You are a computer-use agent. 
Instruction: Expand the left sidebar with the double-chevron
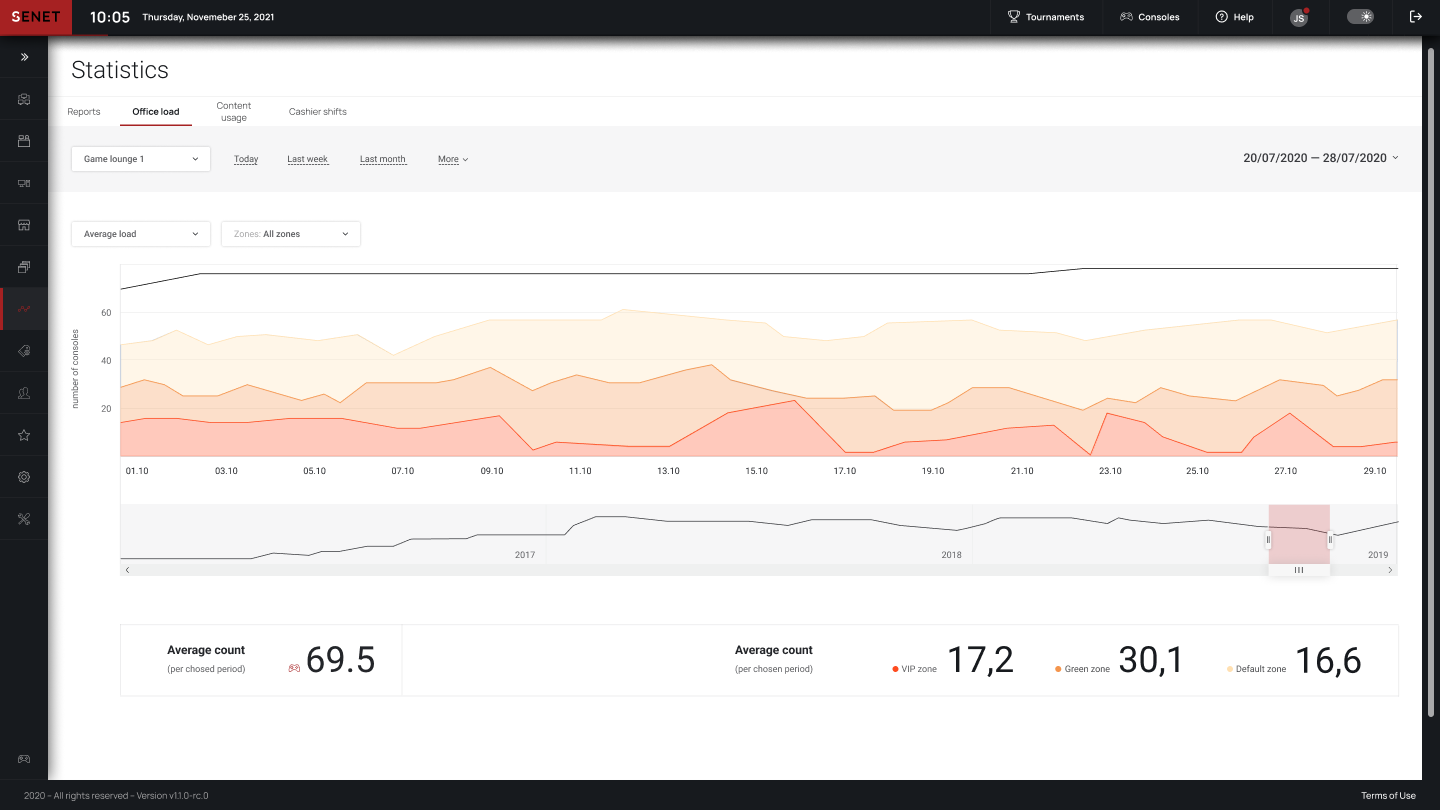24,58
